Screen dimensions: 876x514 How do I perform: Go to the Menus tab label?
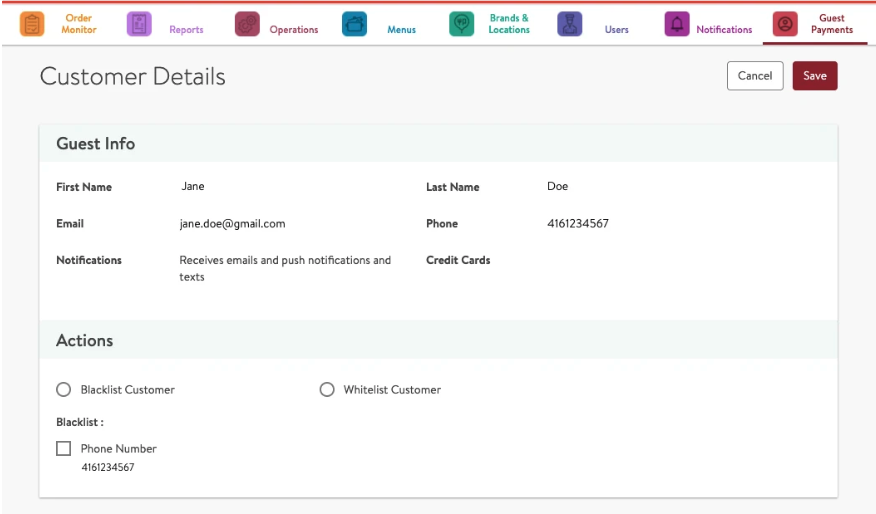pos(401,30)
